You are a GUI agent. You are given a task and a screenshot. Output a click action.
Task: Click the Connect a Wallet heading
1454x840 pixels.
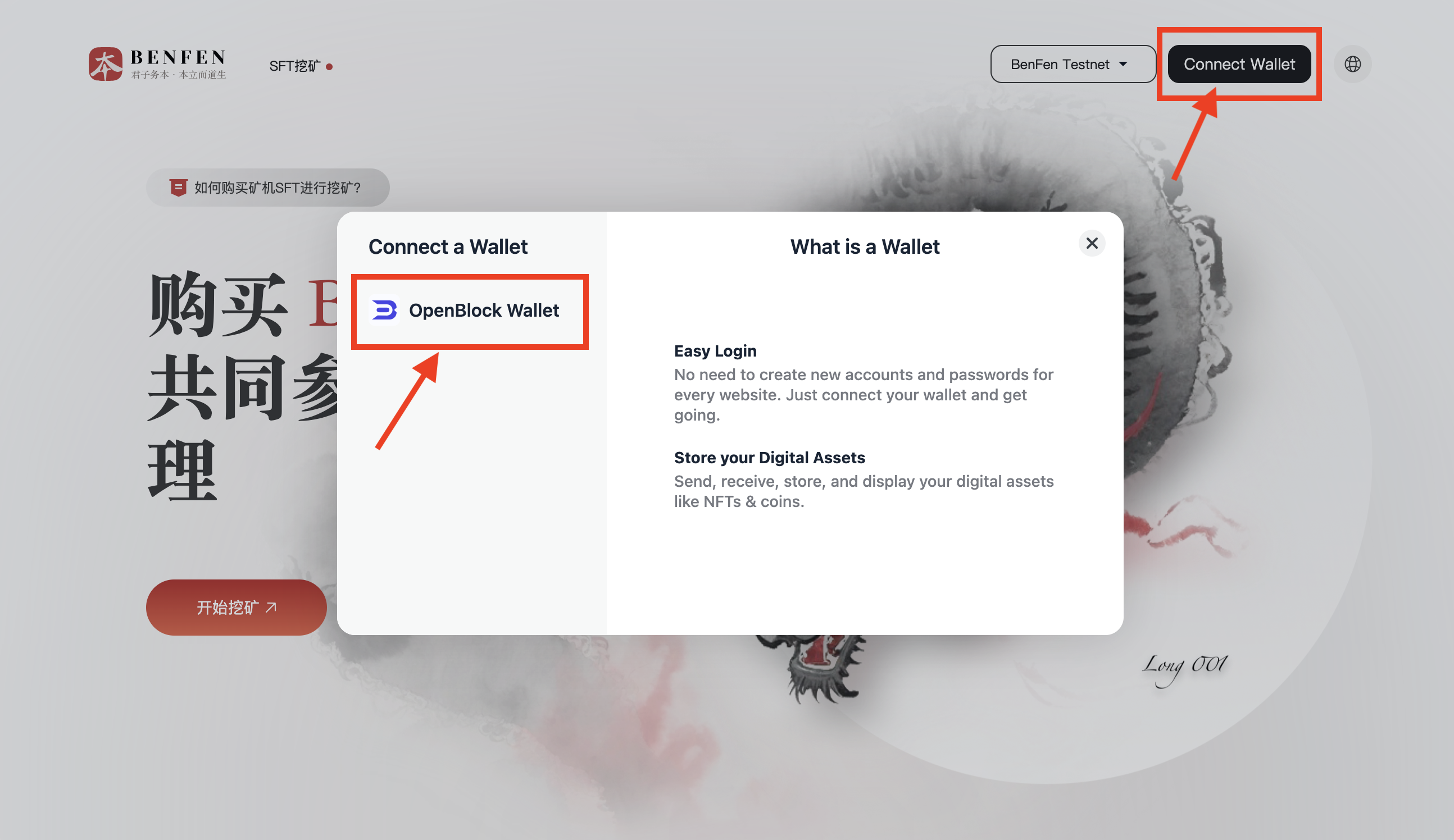tap(448, 246)
